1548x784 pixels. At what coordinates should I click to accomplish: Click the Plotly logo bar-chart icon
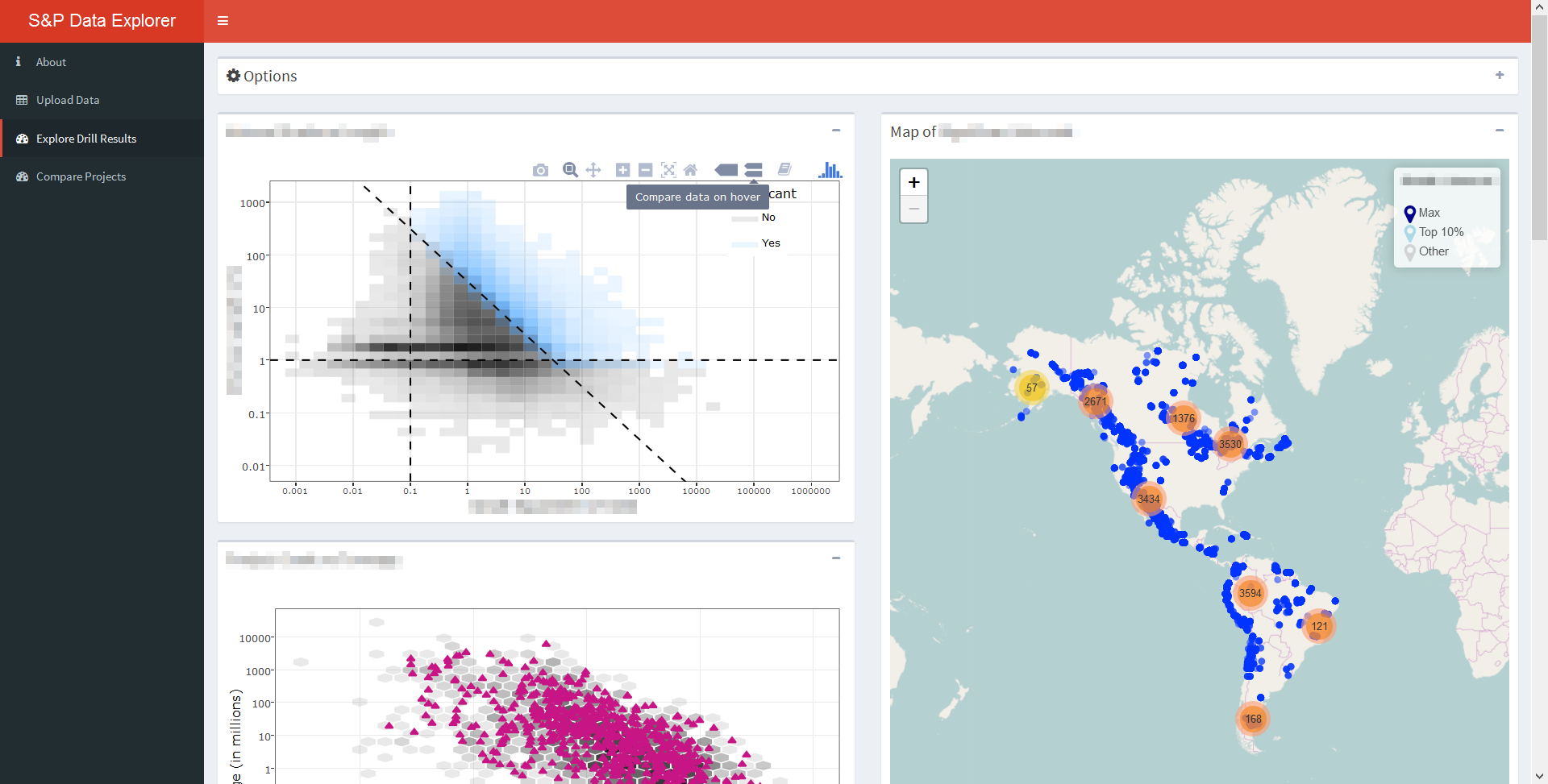[x=830, y=170]
